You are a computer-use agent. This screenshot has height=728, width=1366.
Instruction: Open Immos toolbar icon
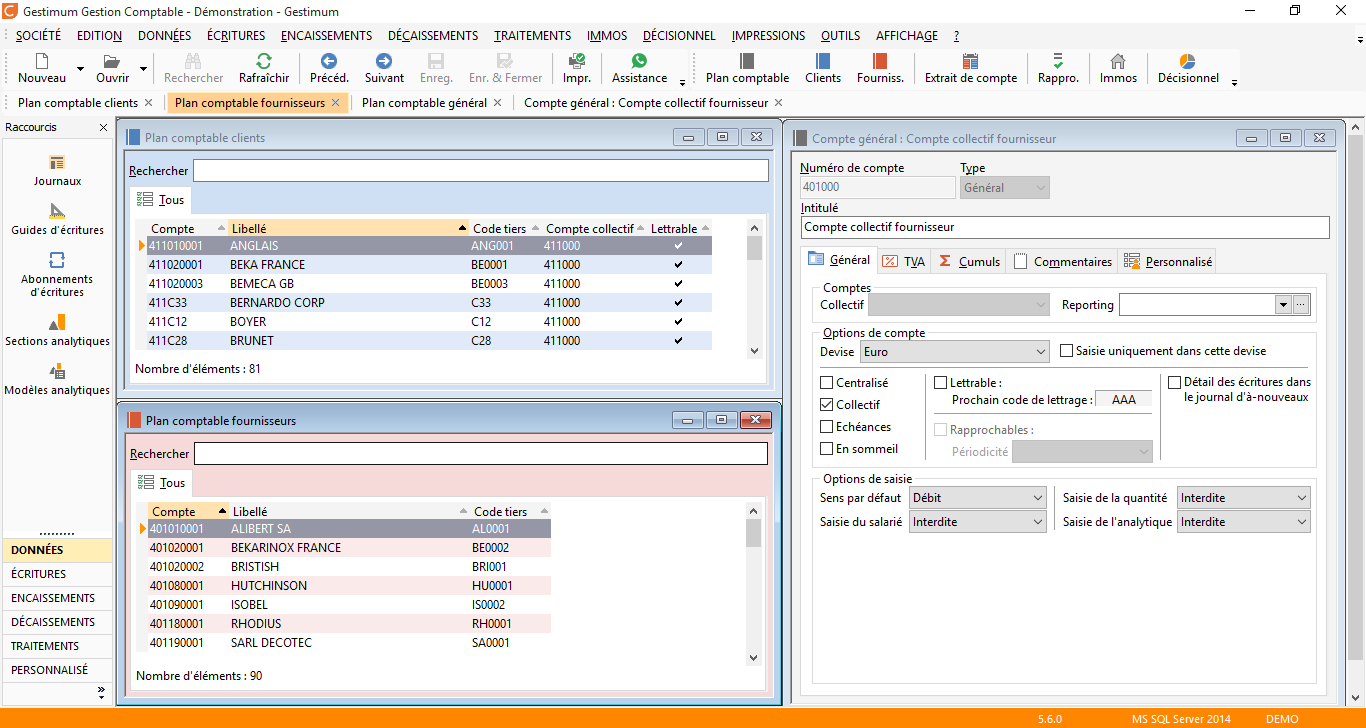1118,61
